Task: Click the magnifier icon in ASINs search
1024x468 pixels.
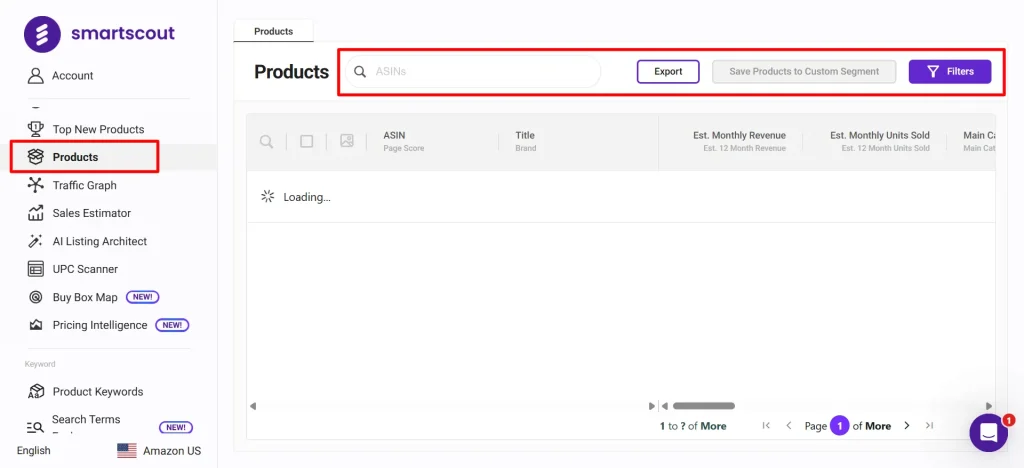Action: [360, 72]
